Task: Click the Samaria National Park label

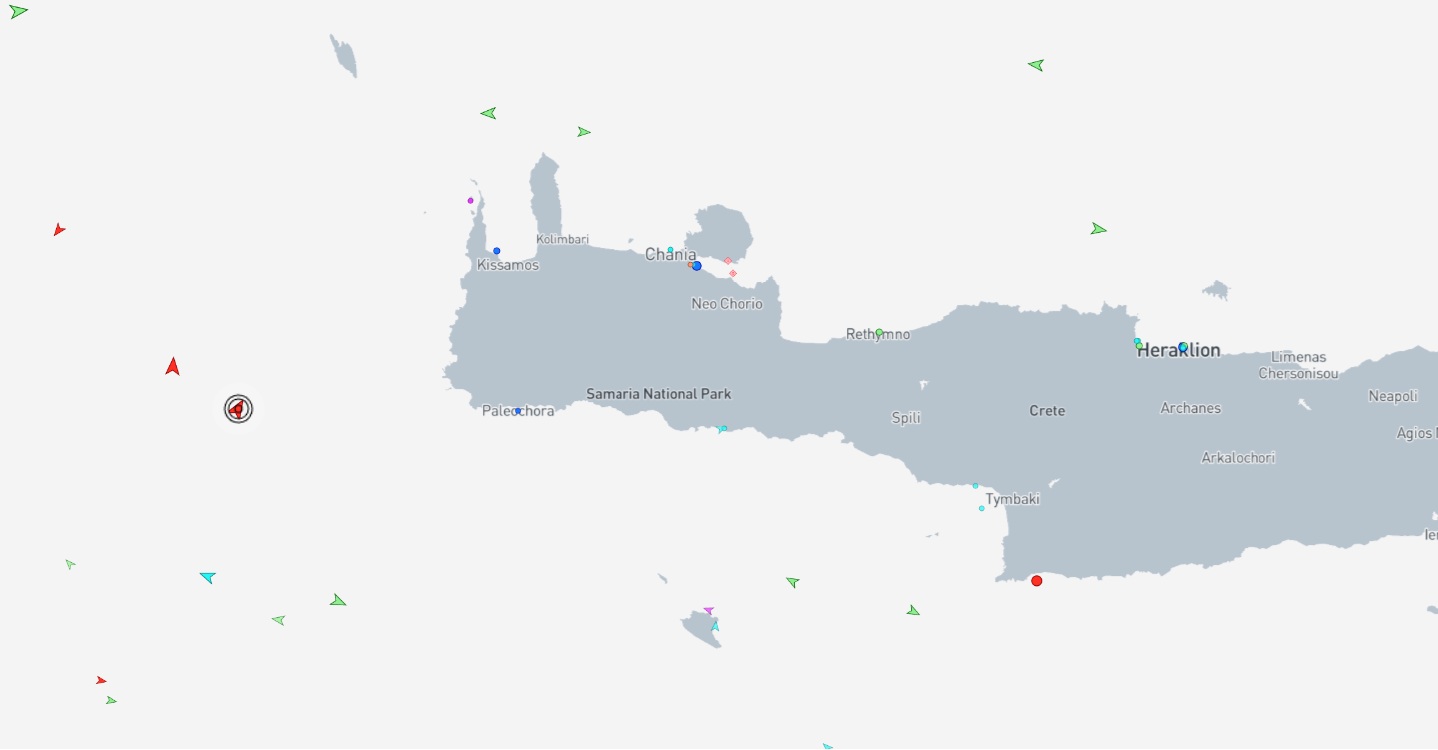Action: tap(658, 394)
